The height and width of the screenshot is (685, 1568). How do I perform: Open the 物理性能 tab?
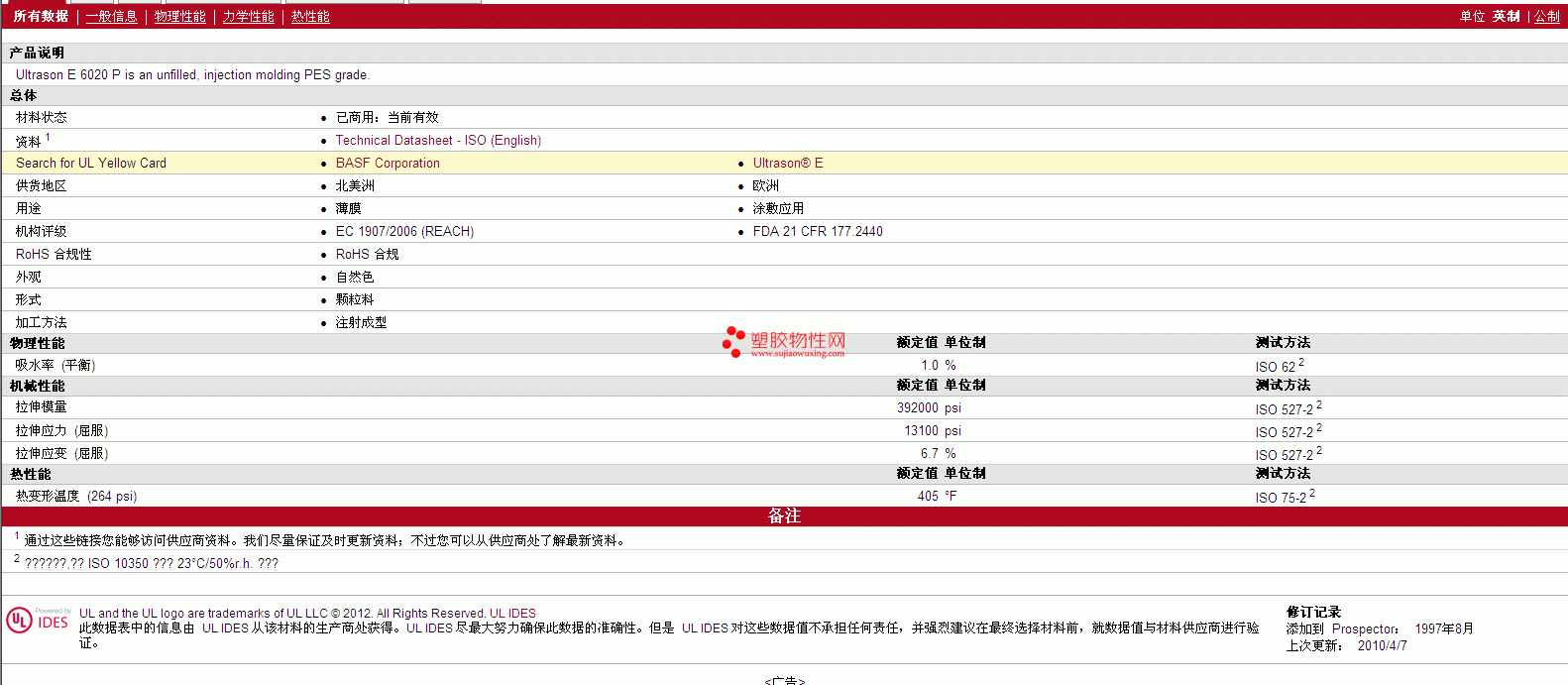click(179, 17)
